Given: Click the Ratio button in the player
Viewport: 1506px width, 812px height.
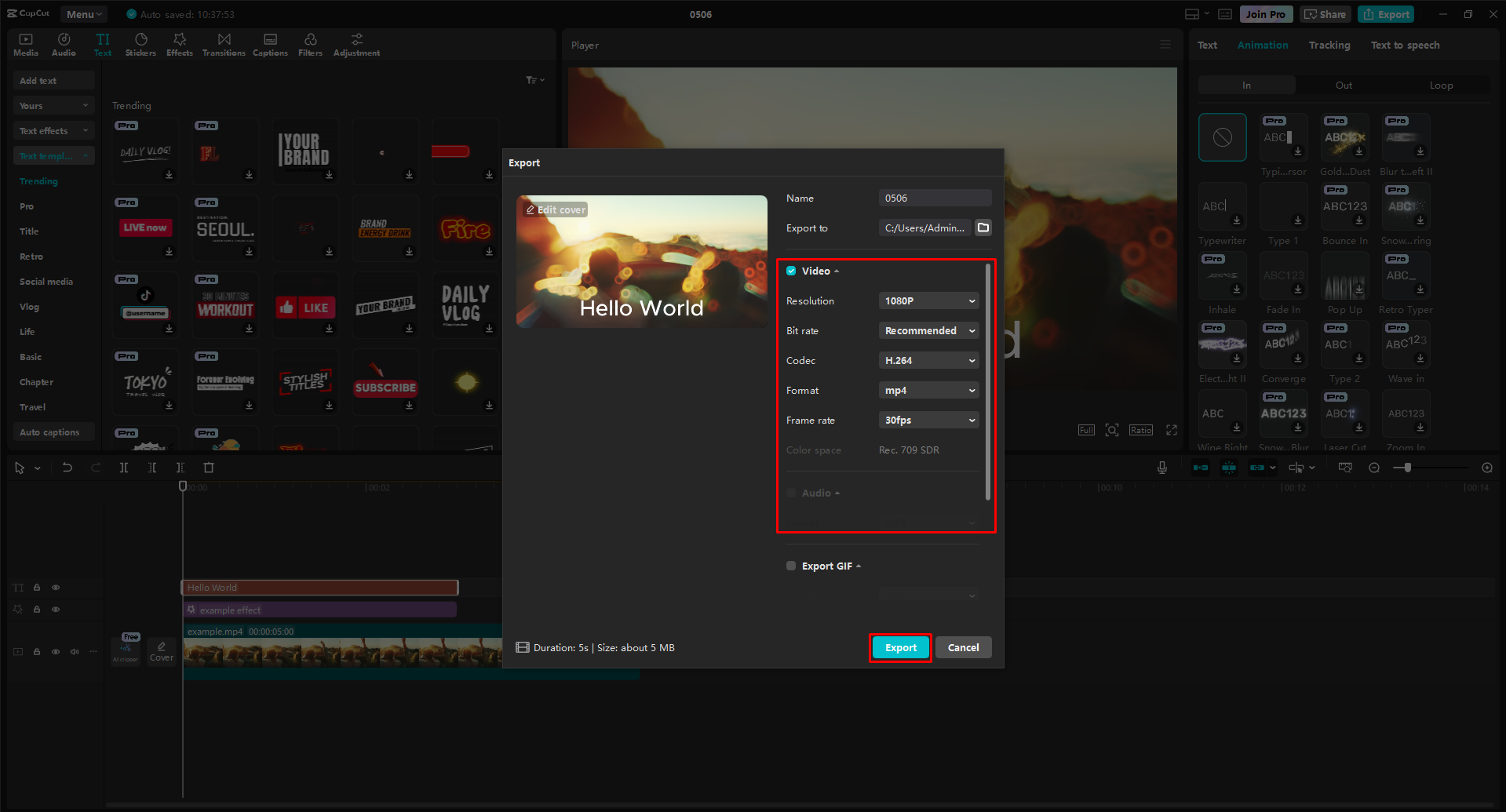Looking at the screenshot, I should tap(1141, 430).
